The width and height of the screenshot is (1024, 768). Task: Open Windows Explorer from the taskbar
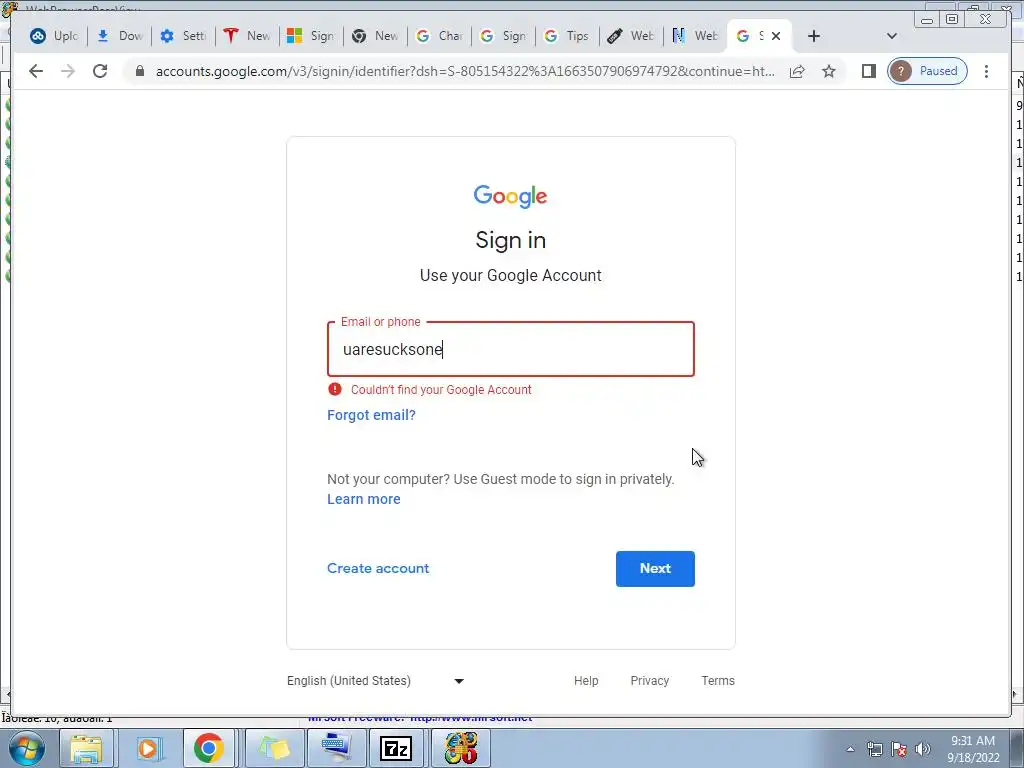(x=86, y=748)
